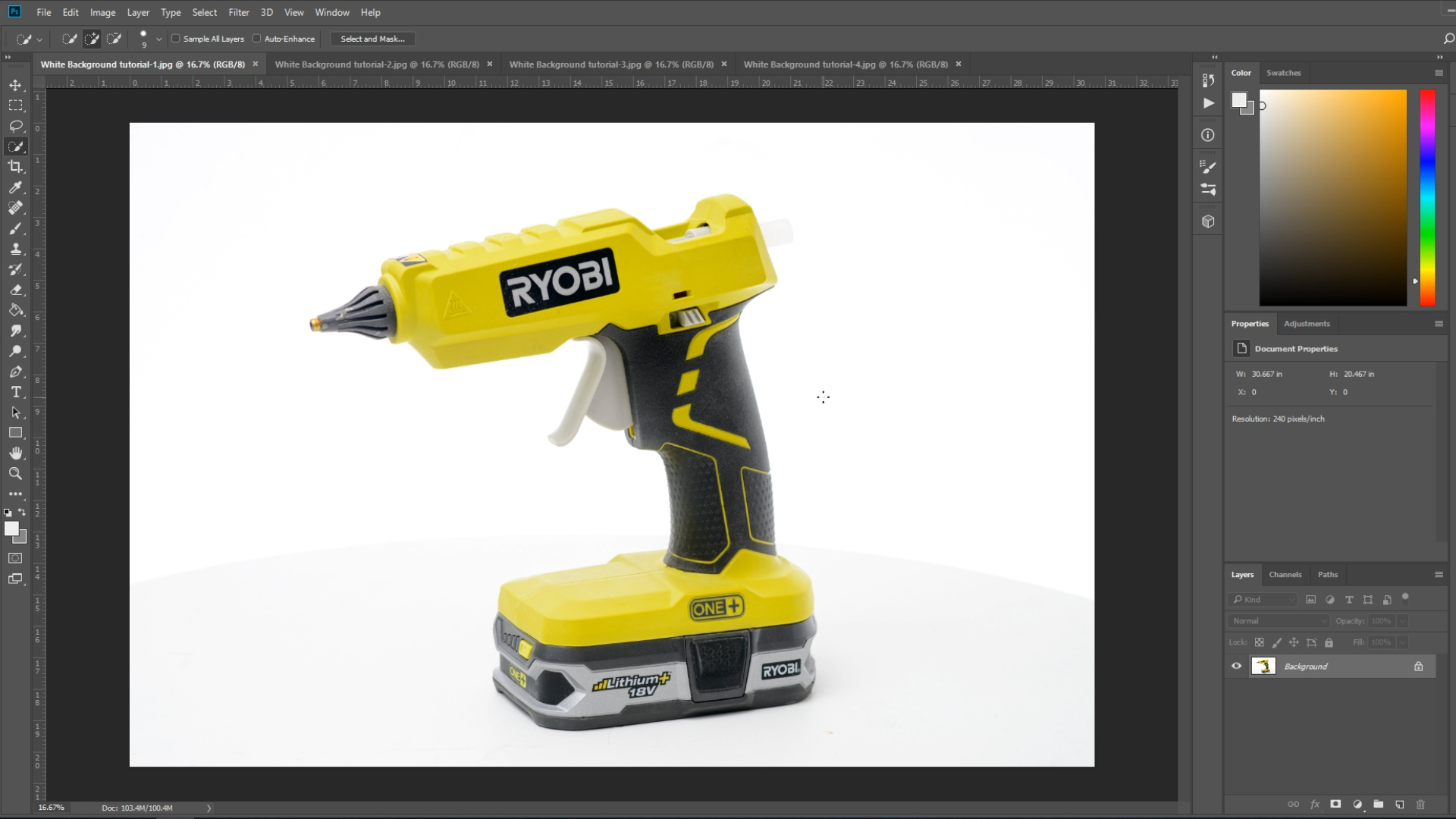Select the Hand tool
Image resolution: width=1456 pixels, height=819 pixels.
point(15,453)
